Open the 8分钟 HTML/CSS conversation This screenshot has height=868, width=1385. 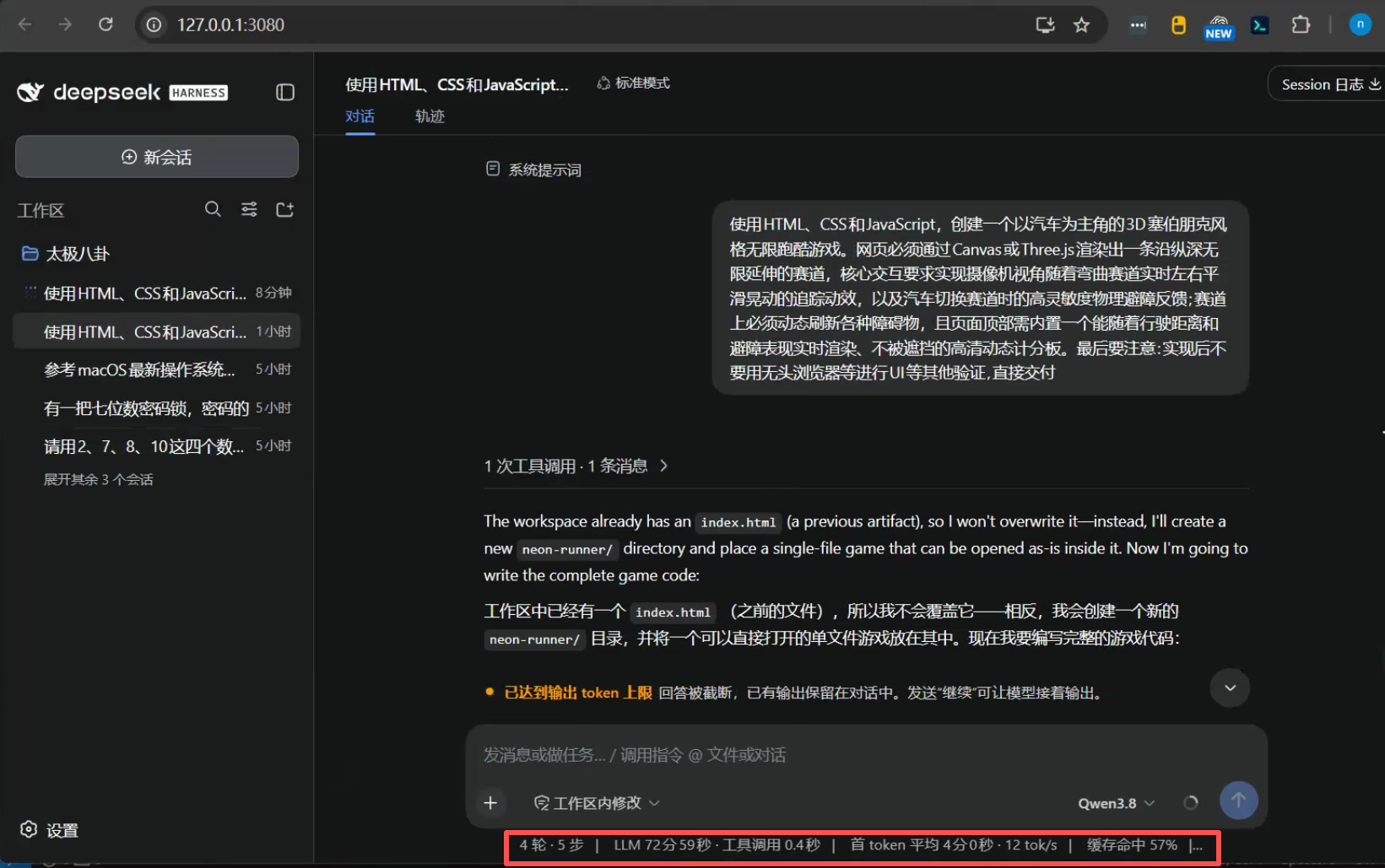(x=157, y=293)
